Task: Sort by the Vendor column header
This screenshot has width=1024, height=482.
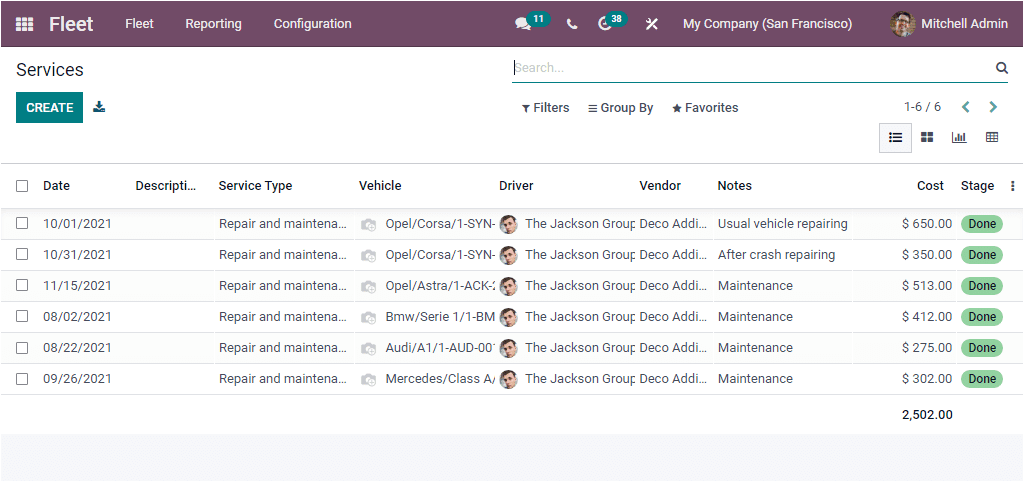Action: [x=660, y=186]
